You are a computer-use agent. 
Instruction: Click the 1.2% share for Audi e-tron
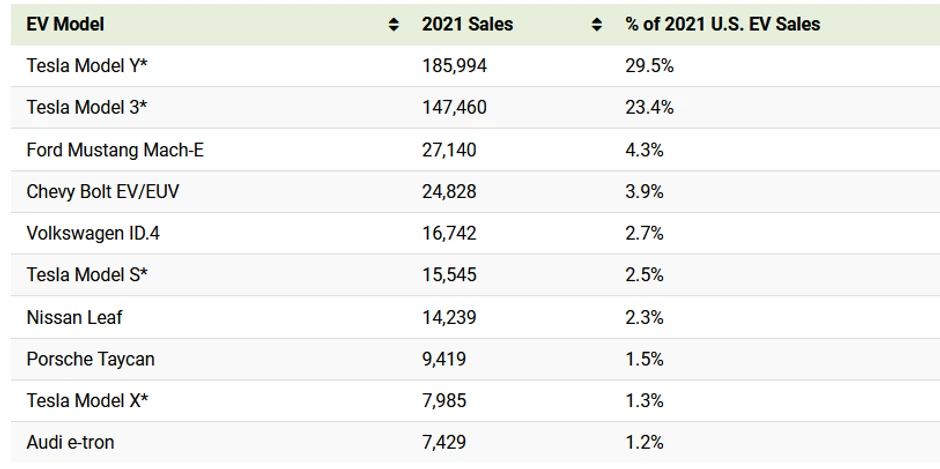click(x=644, y=442)
